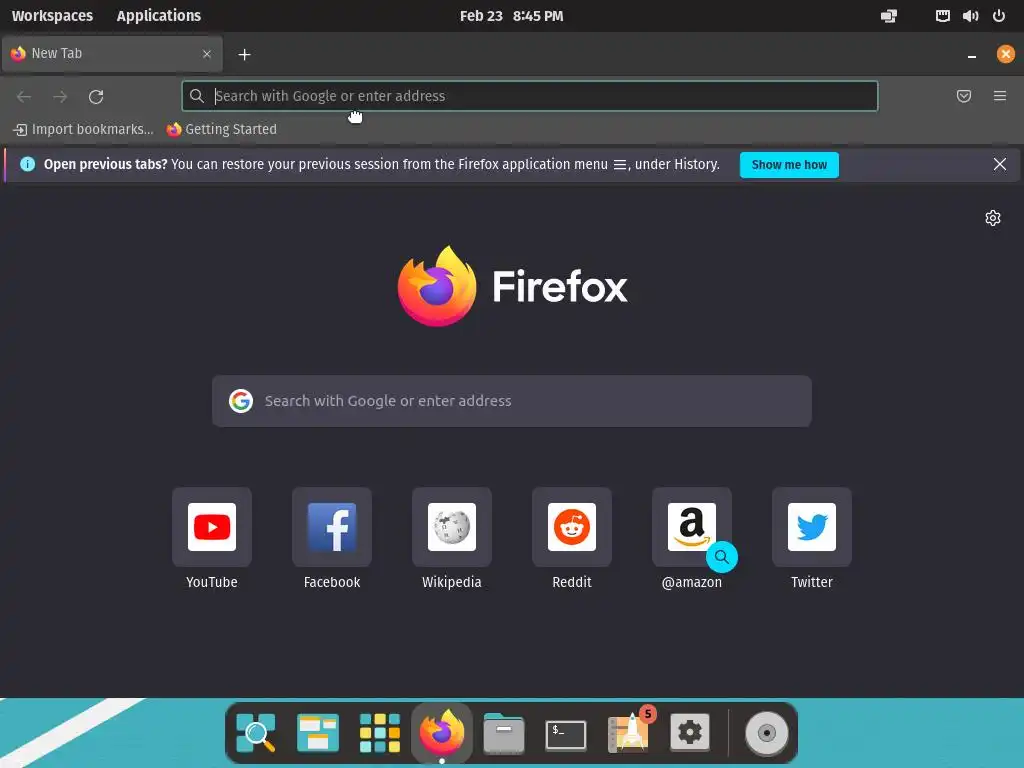Click Show me how button

point(789,165)
